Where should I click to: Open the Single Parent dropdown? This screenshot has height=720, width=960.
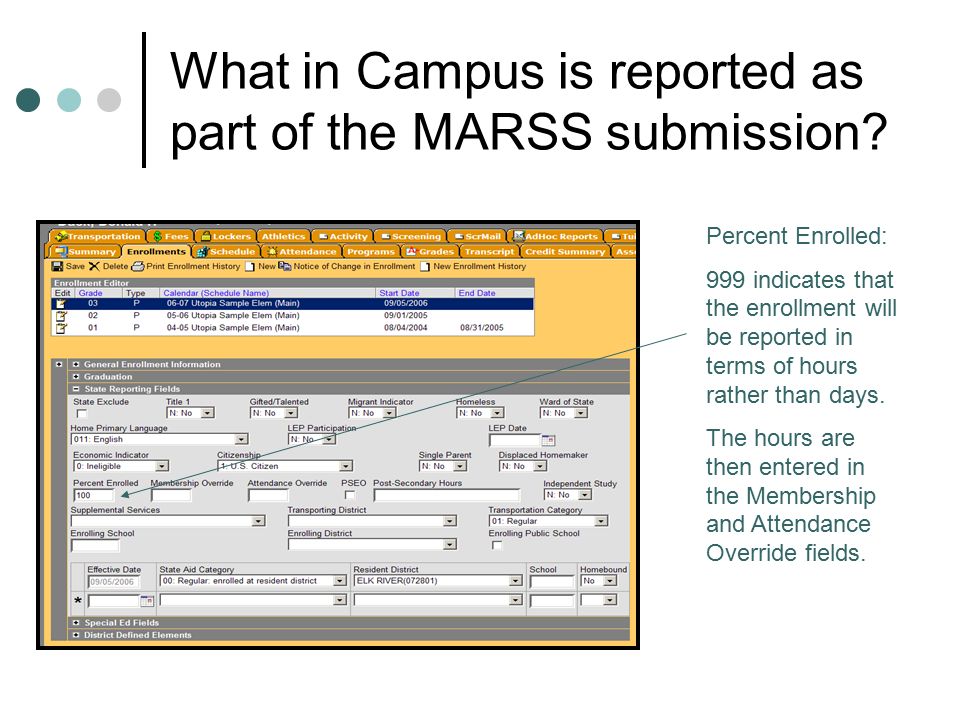coord(460,467)
